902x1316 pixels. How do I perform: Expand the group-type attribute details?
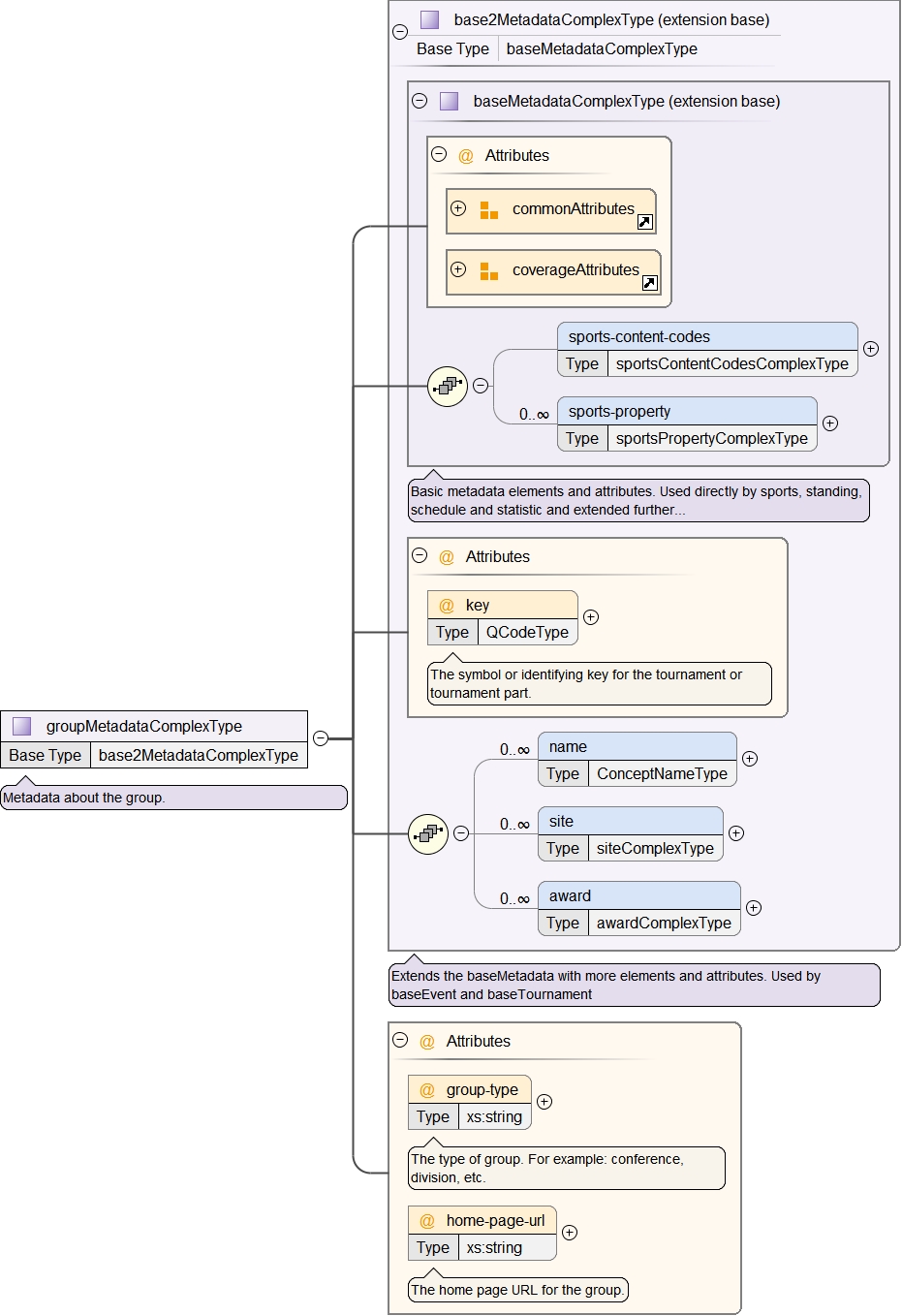point(544,1102)
